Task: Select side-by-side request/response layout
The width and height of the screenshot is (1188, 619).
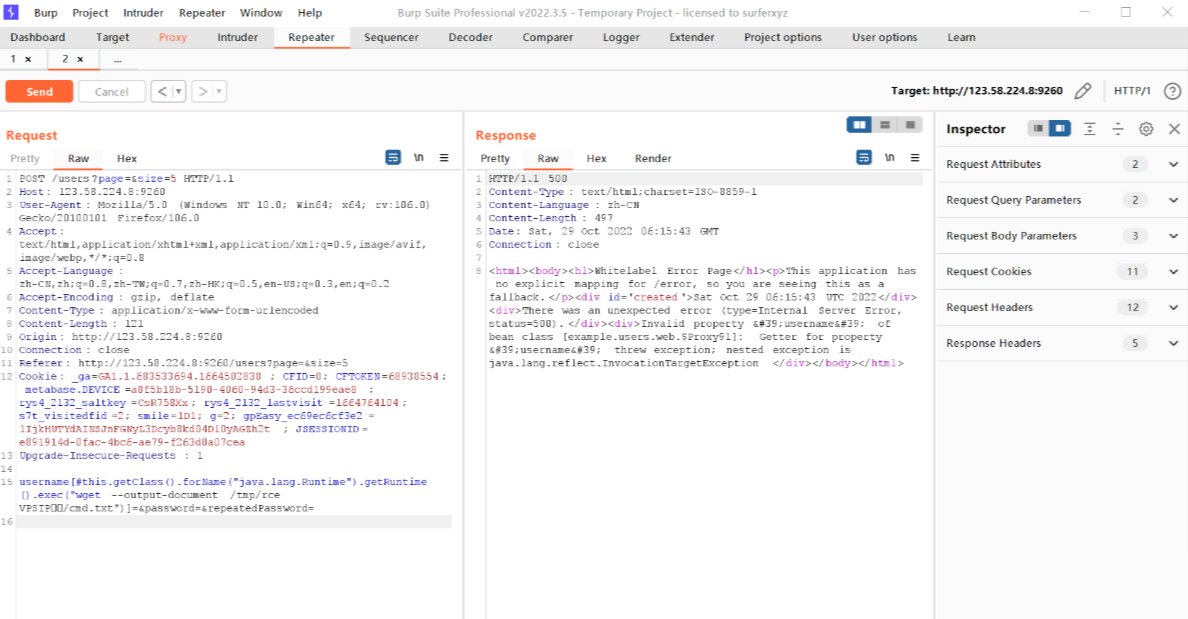Action: click(x=859, y=124)
